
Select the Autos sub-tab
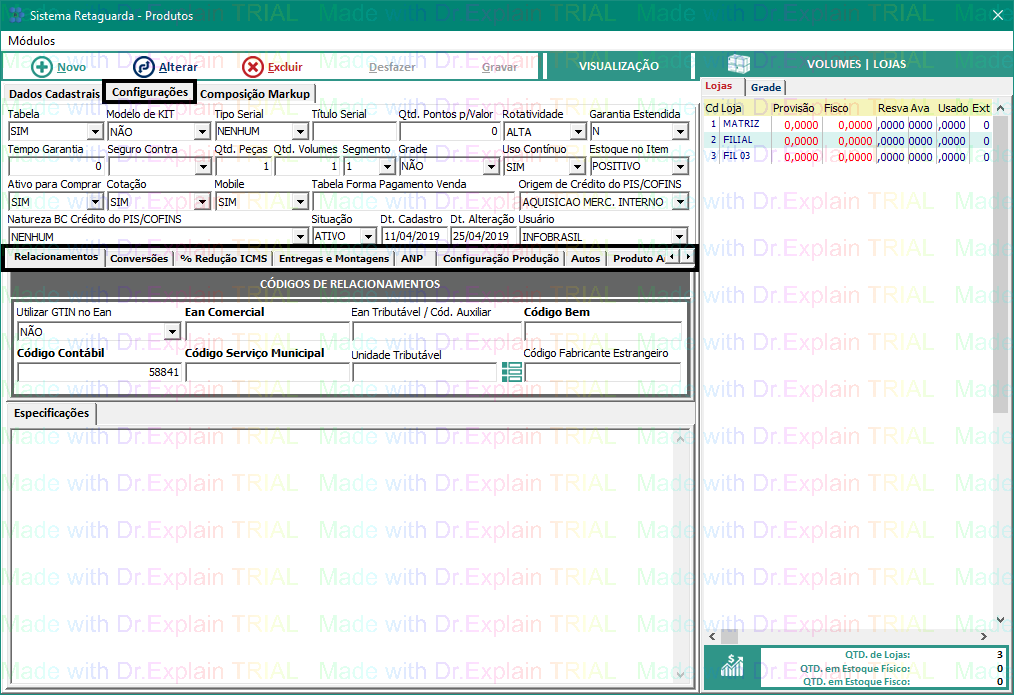585,258
